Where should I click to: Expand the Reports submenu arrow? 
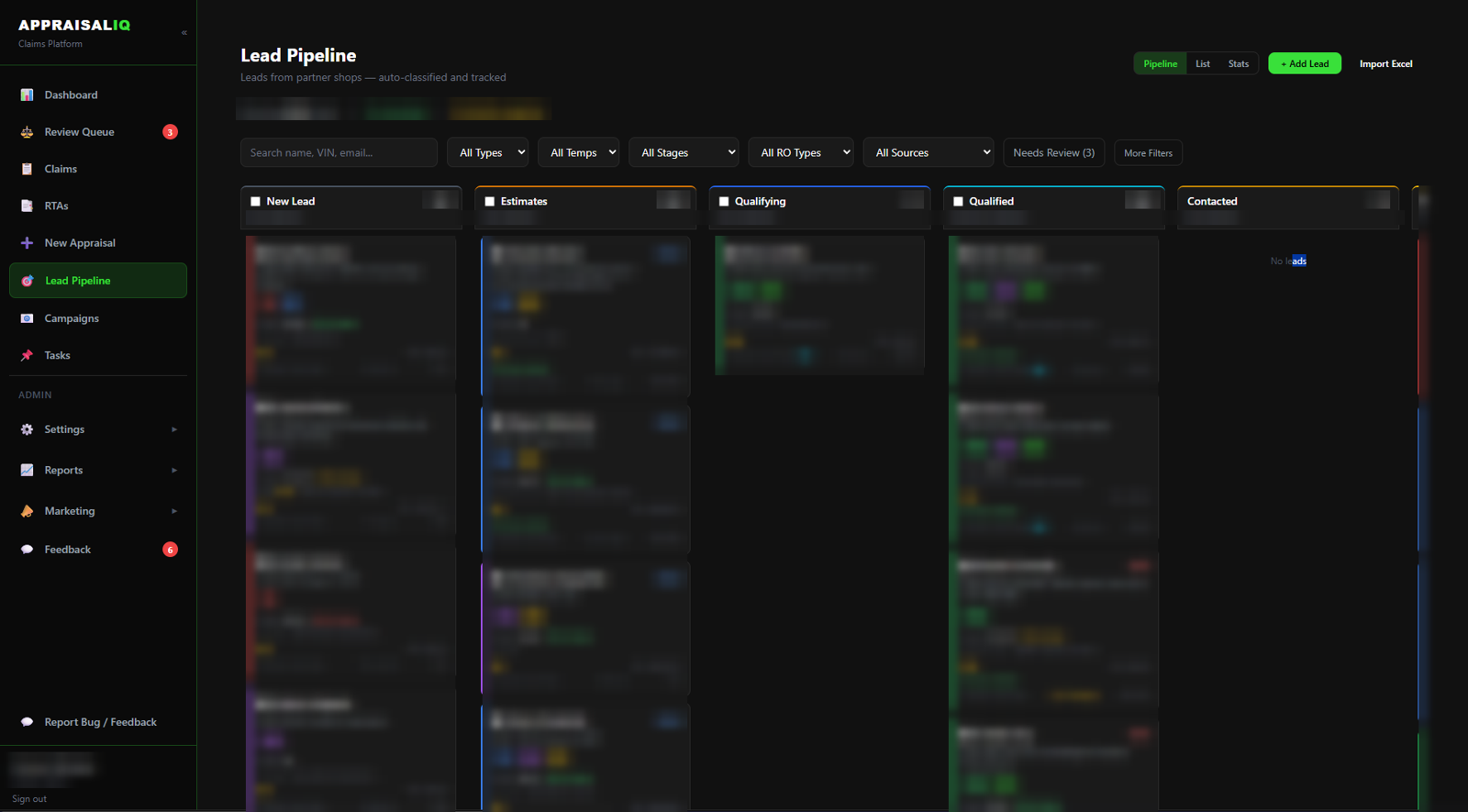pyautogui.click(x=174, y=470)
